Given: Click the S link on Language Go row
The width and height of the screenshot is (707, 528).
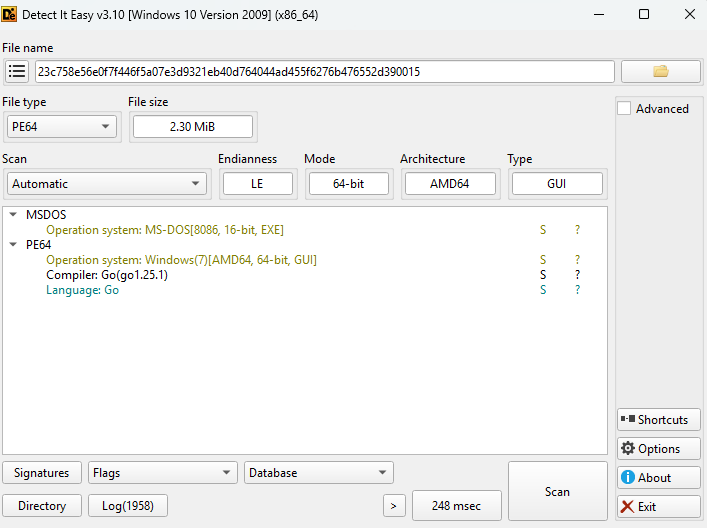Looking at the screenshot, I should click(x=543, y=290).
